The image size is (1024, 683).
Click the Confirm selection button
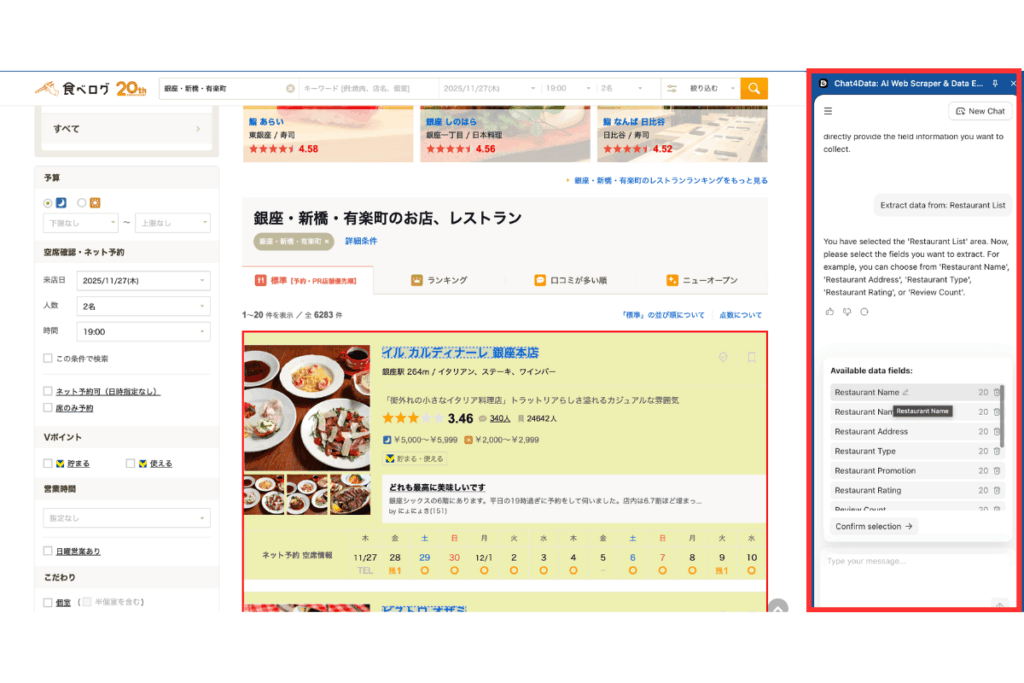[x=874, y=526]
